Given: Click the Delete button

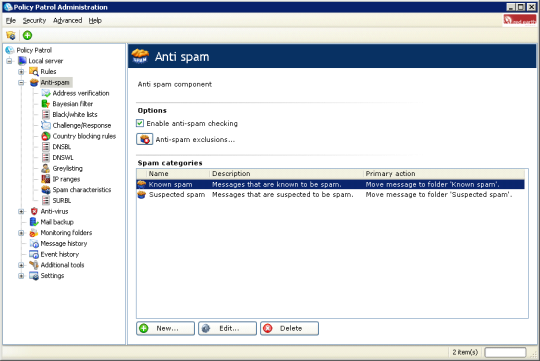Looking at the screenshot, I should pyautogui.click(x=290, y=328).
